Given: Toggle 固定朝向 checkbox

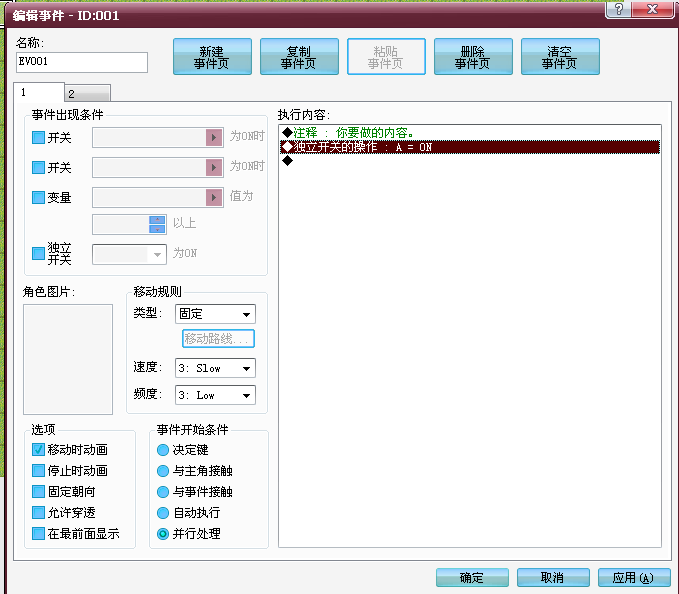Looking at the screenshot, I should pos(39,491).
